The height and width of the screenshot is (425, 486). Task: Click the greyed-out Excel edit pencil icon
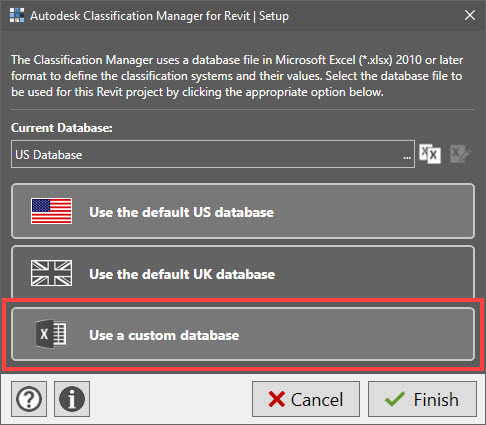pyautogui.click(x=460, y=154)
